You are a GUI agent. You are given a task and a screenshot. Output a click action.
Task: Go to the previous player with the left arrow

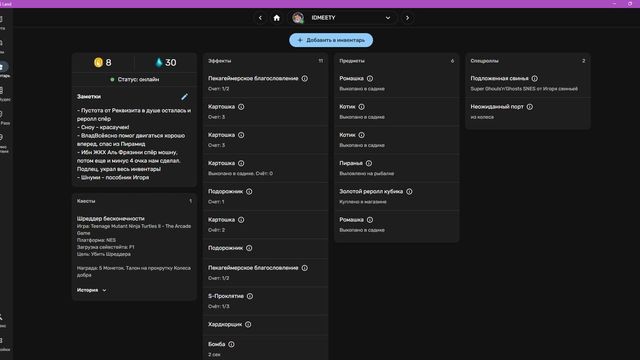click(x=260, y=18)
